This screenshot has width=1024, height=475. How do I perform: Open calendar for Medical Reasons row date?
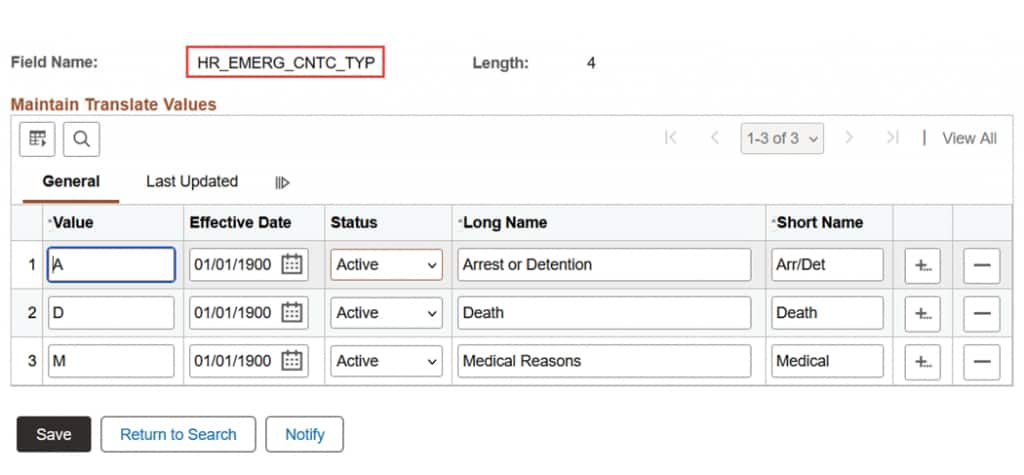click(292, 361)
